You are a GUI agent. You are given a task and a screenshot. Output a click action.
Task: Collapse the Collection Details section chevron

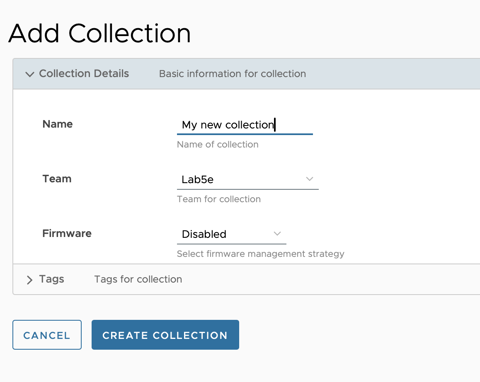pyautogui.click(x=30, y=74)
